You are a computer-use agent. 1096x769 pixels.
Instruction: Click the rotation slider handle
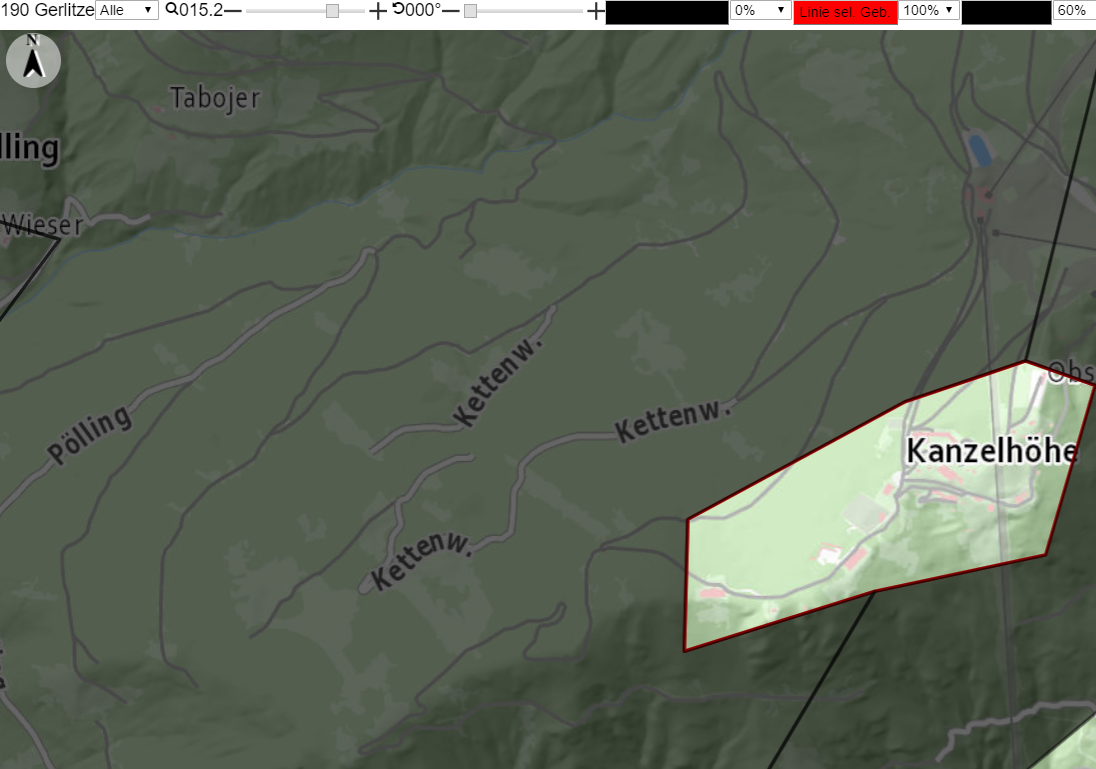[470, 10]
